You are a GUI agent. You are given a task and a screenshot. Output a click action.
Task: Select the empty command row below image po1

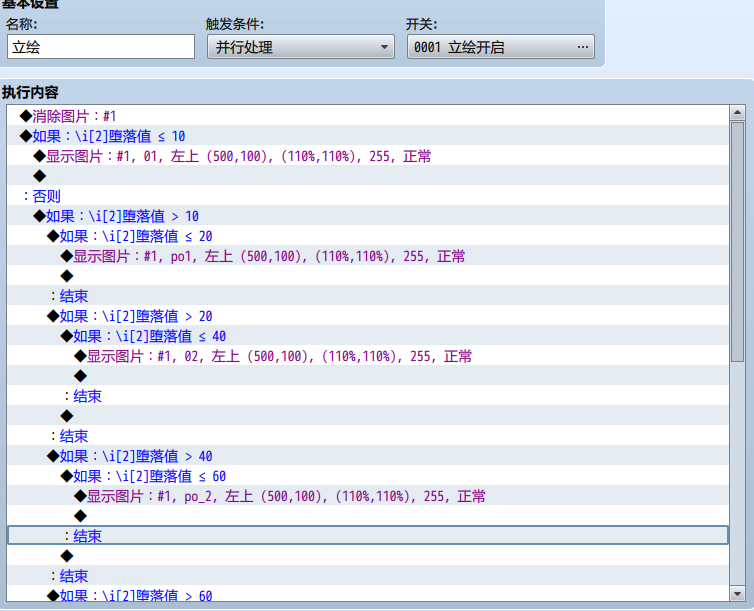pos(368,276)
